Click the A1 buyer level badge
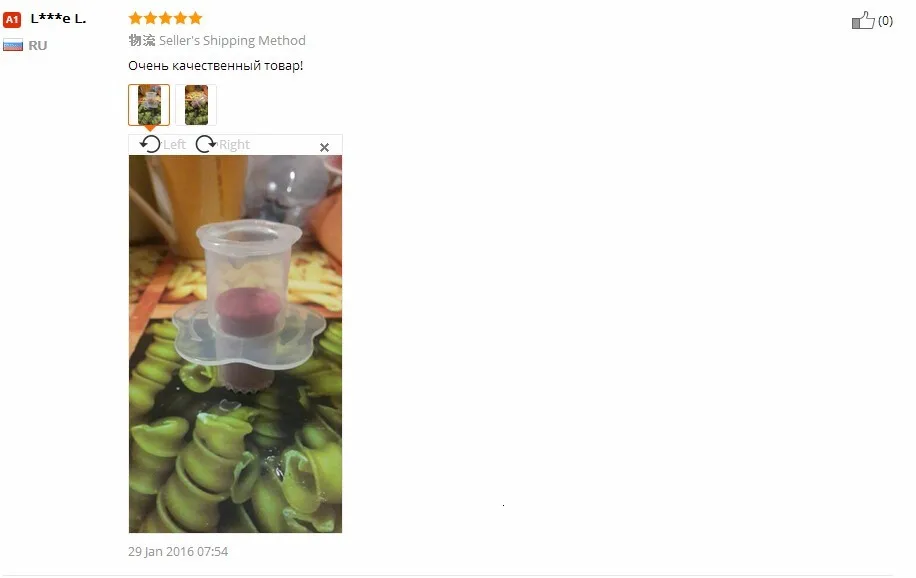The height and width of the screenshot is (578, 916). pyautogui.click(x=12, y=19)
